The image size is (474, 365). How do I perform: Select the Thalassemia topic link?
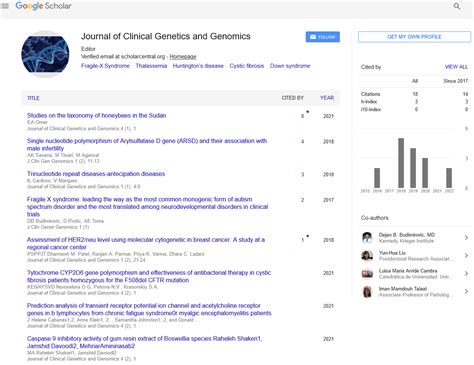coord(151,66)
